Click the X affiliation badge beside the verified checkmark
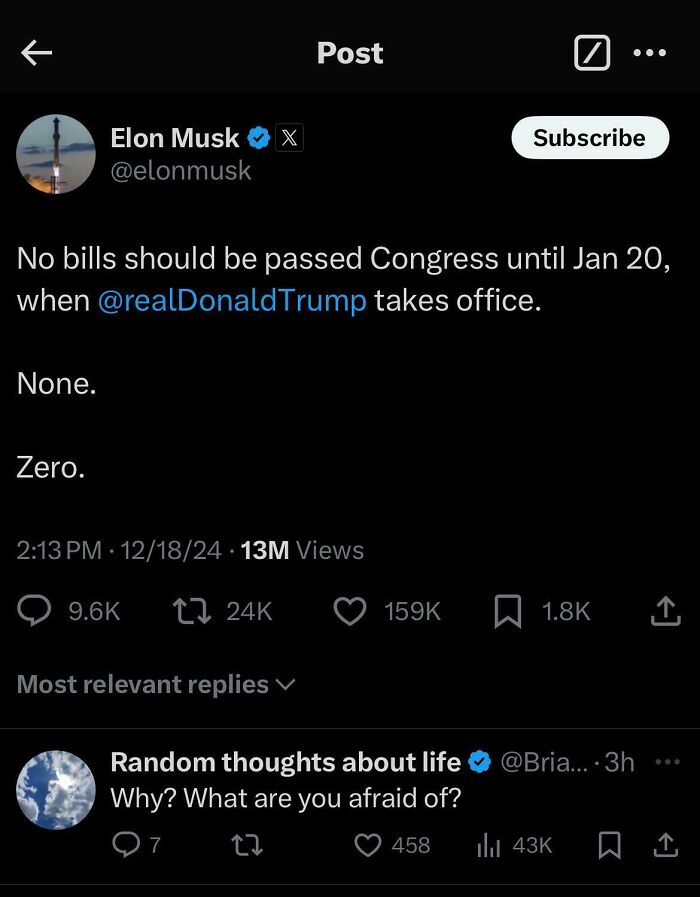 288,138
